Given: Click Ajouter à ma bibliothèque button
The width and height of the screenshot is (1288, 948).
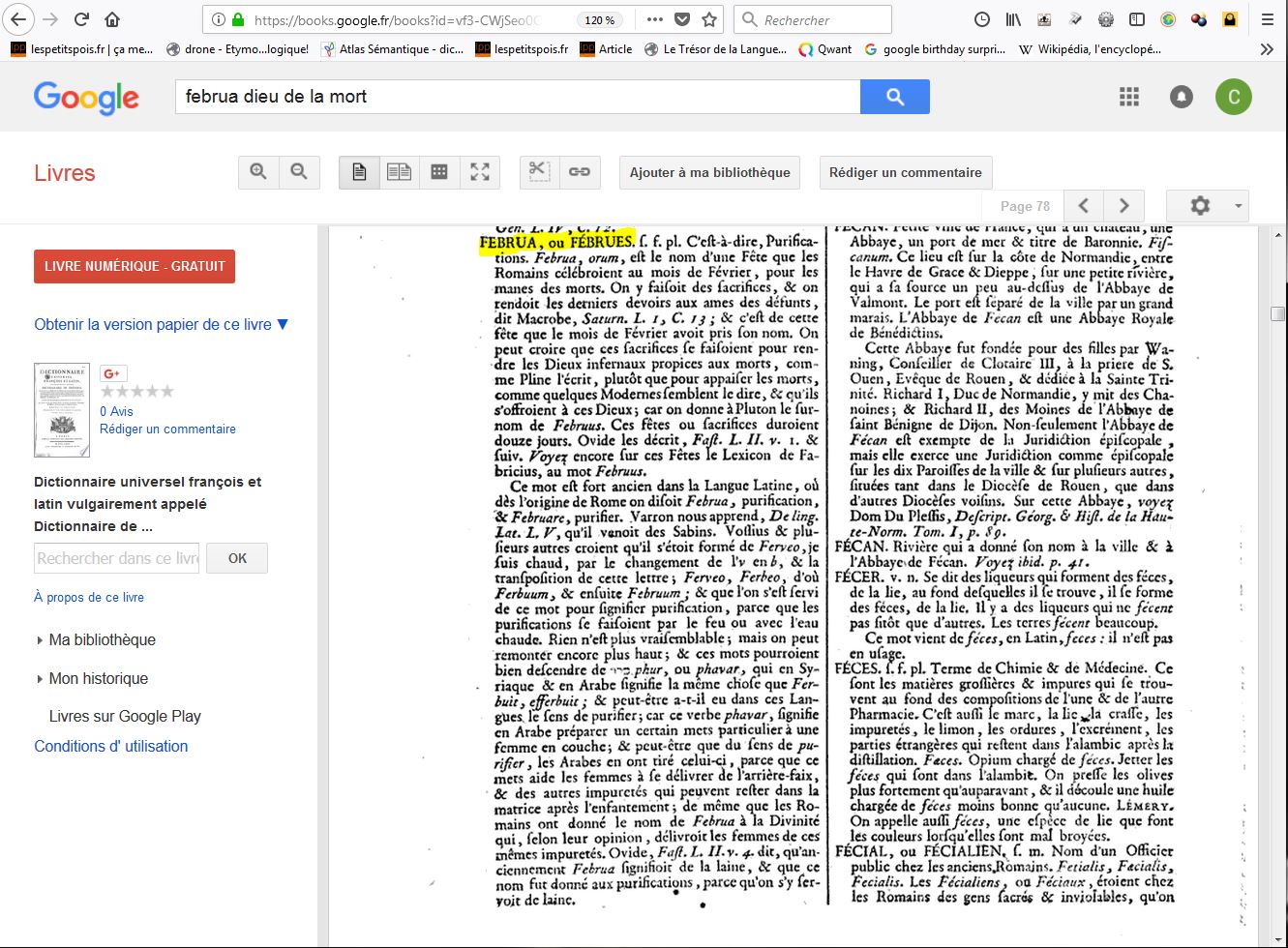Looking at the screenshot, I should [709, 172].
